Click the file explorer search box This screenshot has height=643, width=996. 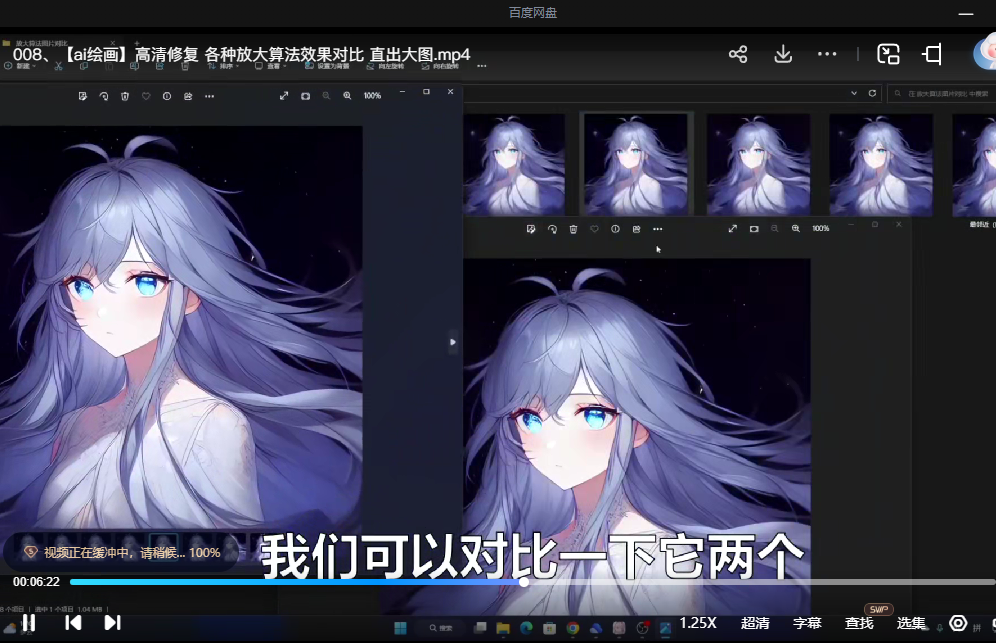pyautogui.click(x=941, y=93)
